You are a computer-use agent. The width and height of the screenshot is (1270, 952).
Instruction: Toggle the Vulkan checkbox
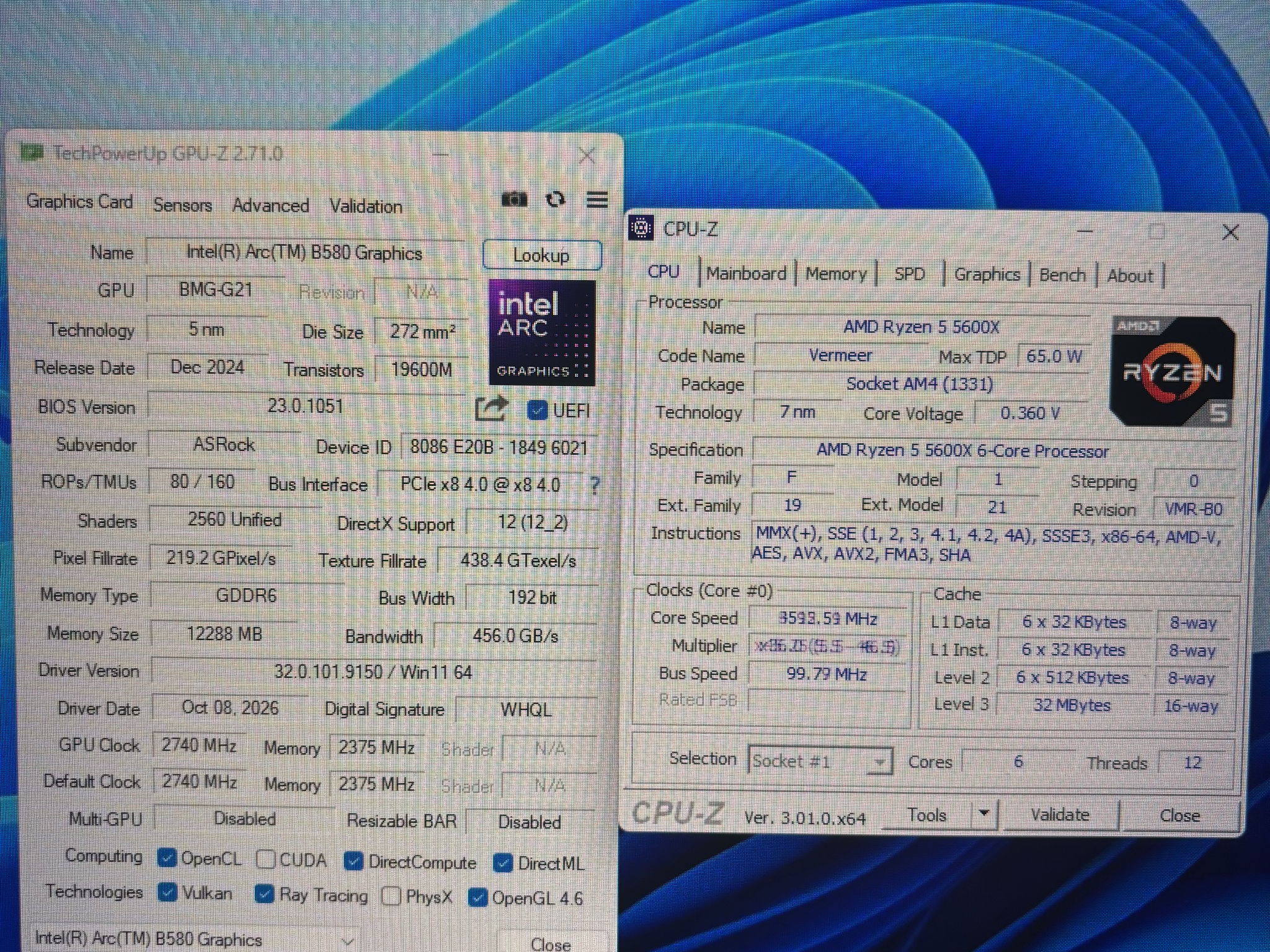pyautogui.click(x=167, y=892)
